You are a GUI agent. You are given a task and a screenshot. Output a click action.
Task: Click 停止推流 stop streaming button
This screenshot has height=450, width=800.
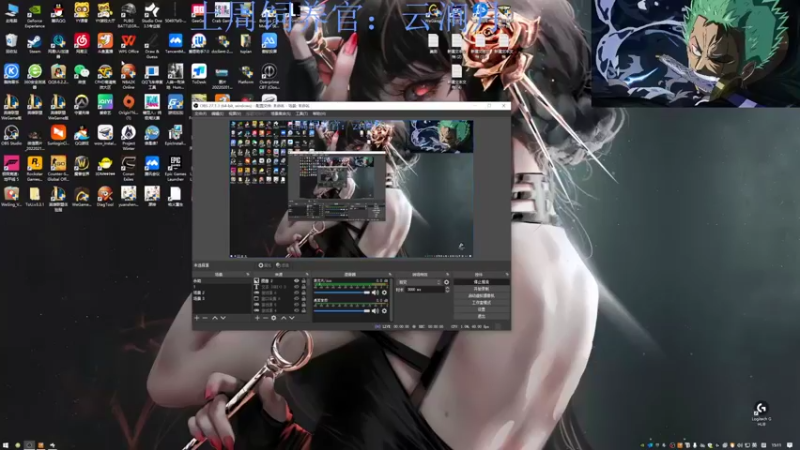coord(481,282)
